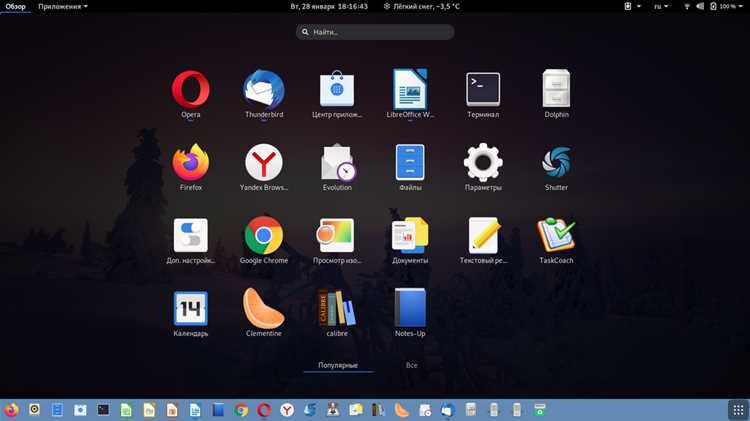Switch to the Все tab
Image resolution: width=750 pixels, height=421 pixels.
[411, 365]
